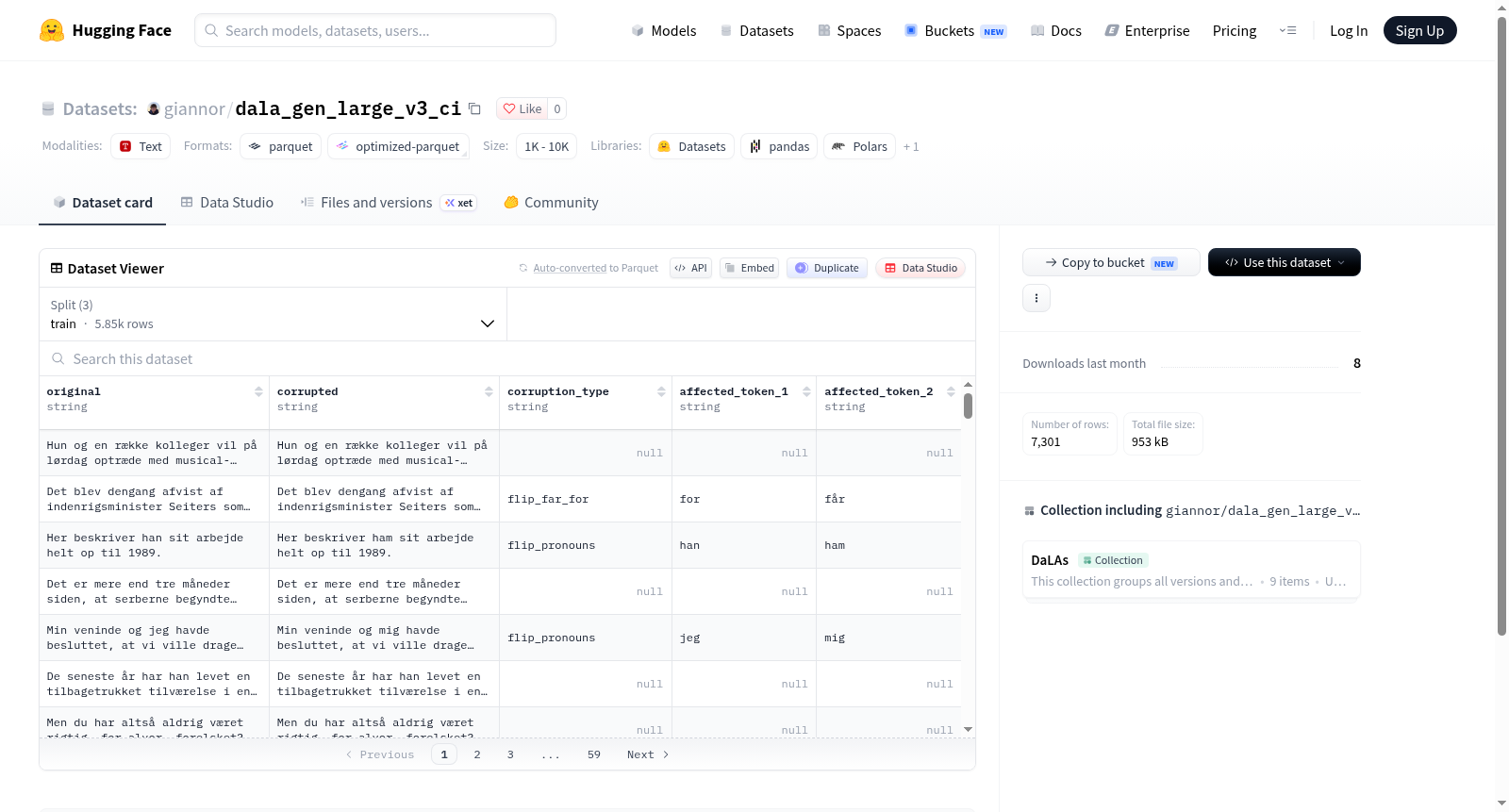Sort by the corruption_type column
The image size is (1509, 812).
661,391
